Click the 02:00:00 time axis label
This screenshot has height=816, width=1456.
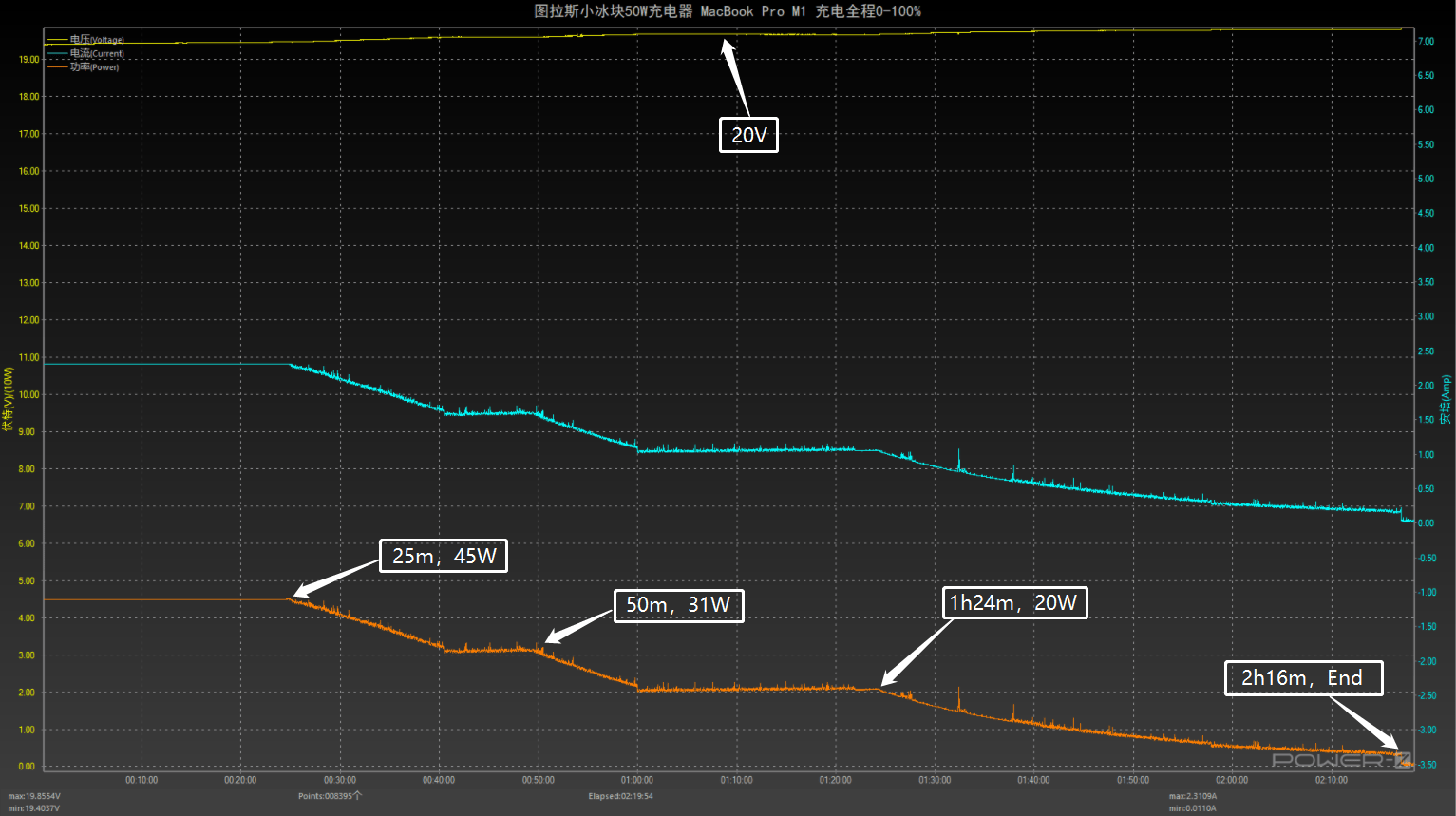1232,780
